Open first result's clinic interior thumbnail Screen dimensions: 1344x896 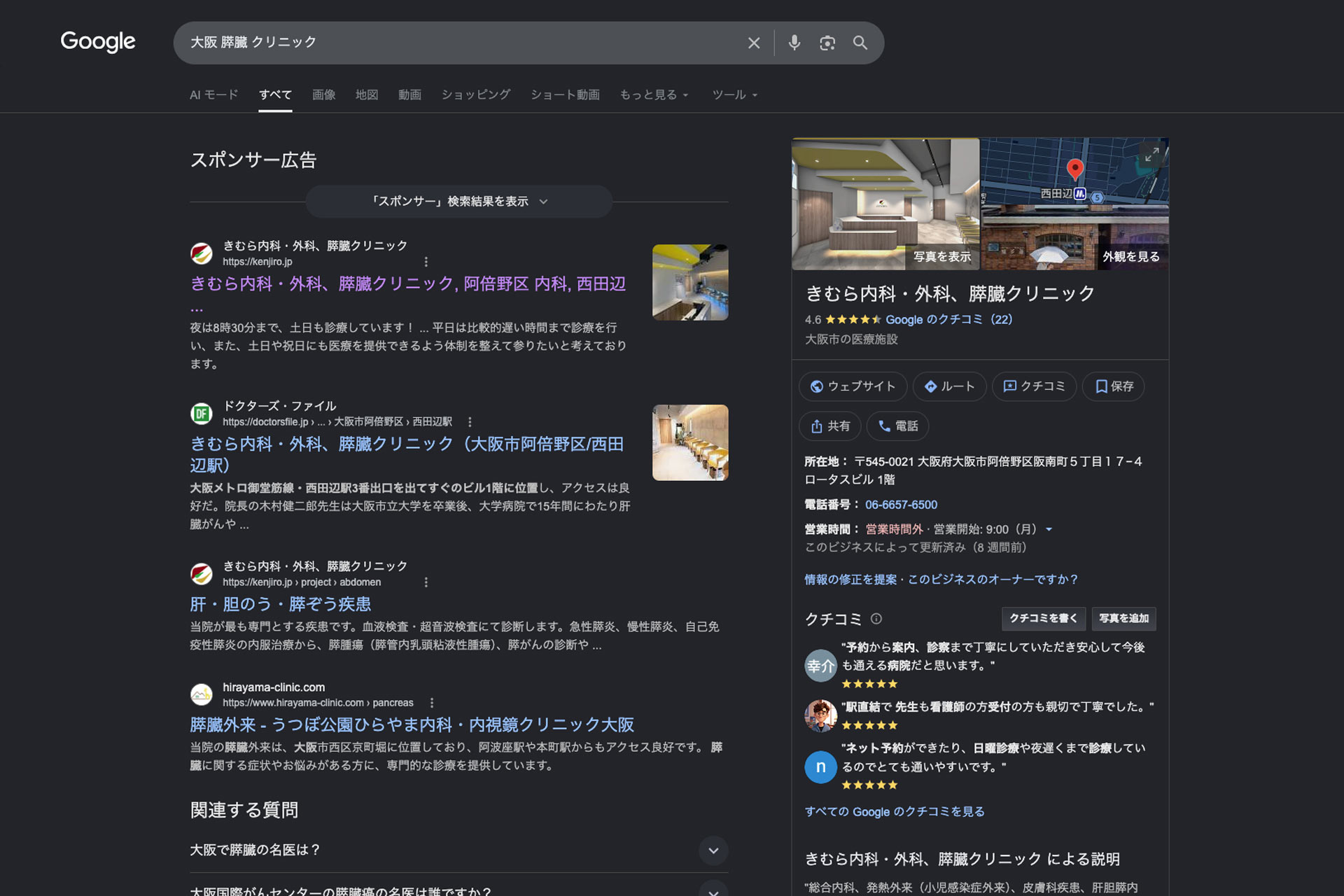[690, 282]
